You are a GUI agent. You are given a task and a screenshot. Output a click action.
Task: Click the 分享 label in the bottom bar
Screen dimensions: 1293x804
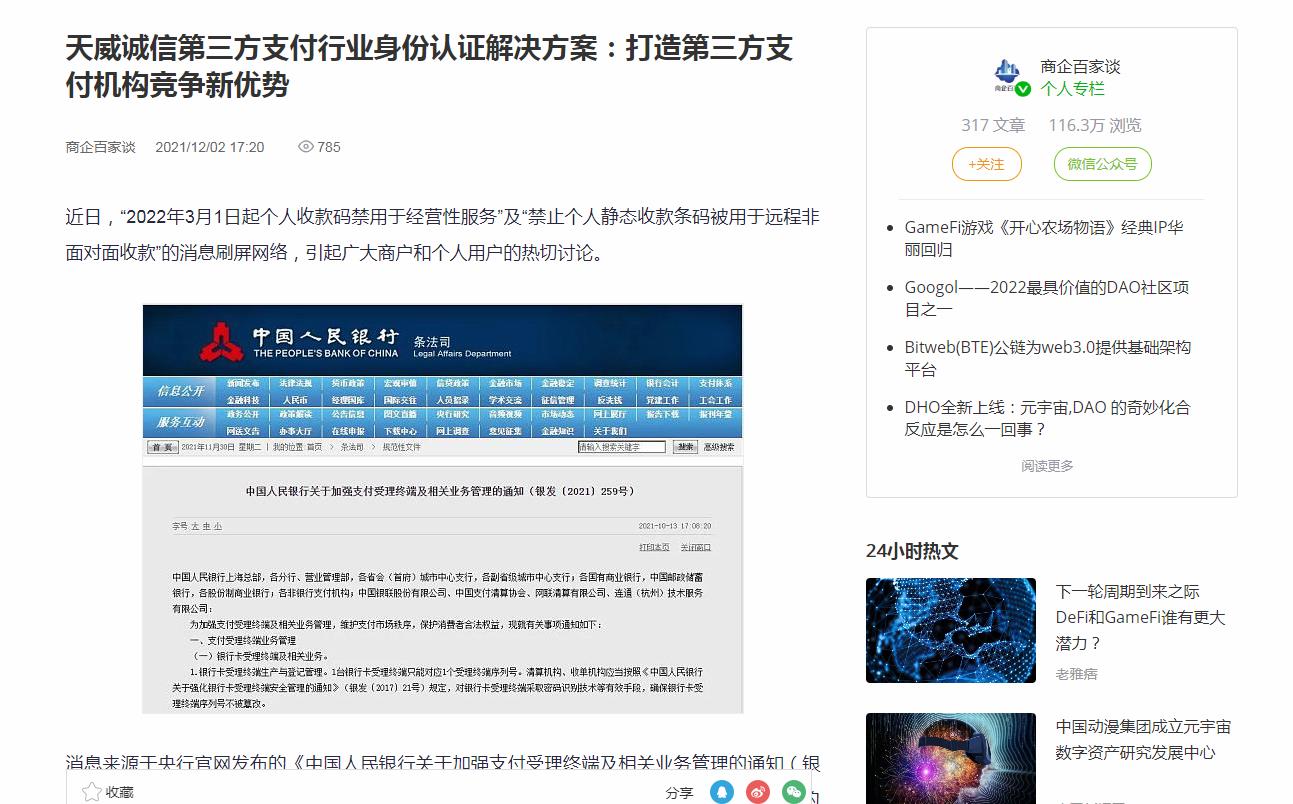679,792
